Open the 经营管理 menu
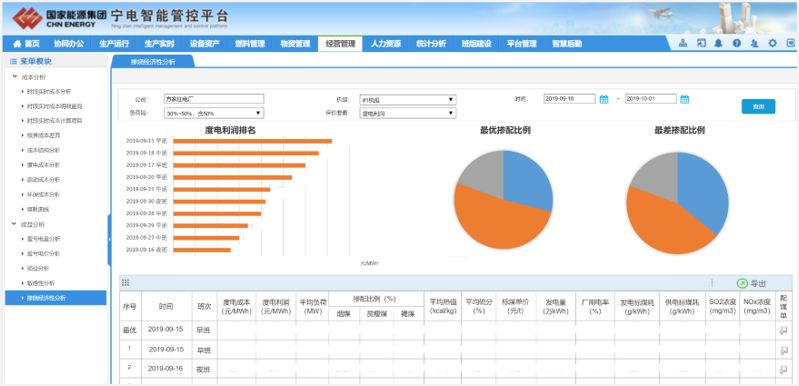Image resolution: width=799 pixels, height=386 pixels. tap(340, 44)
